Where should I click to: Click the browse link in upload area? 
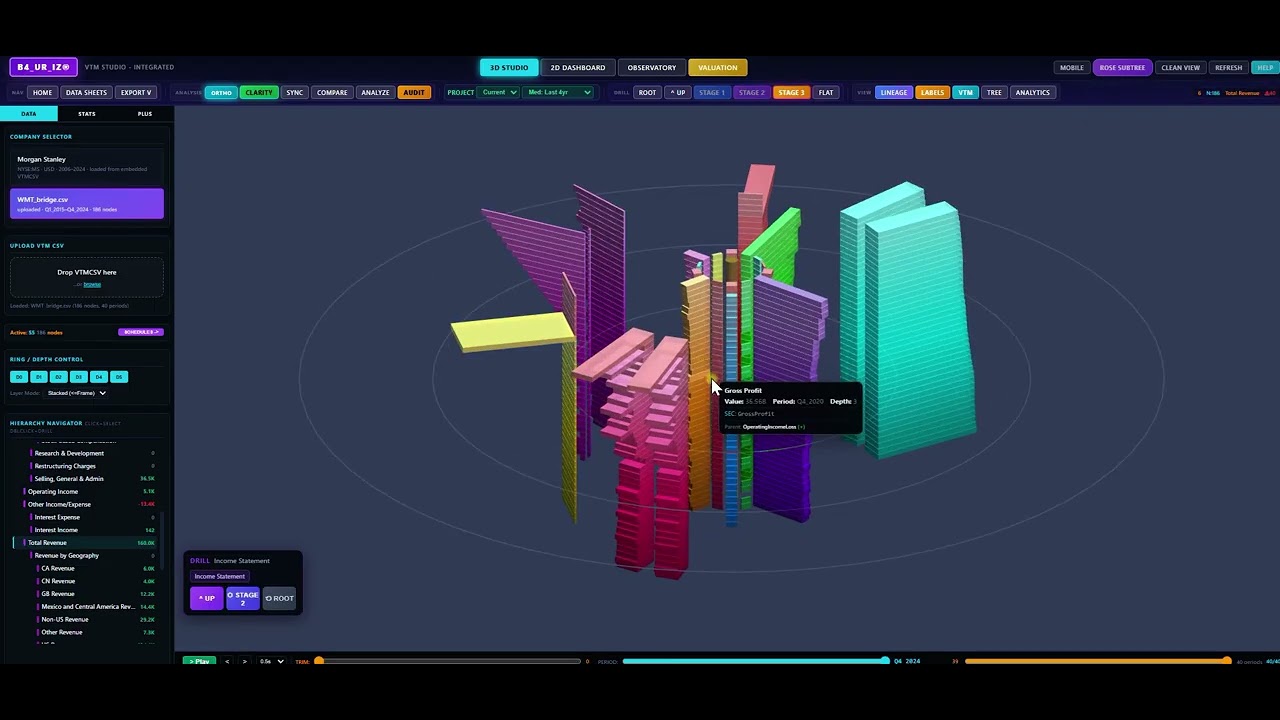pyautogui.click(x=92, y=284)
